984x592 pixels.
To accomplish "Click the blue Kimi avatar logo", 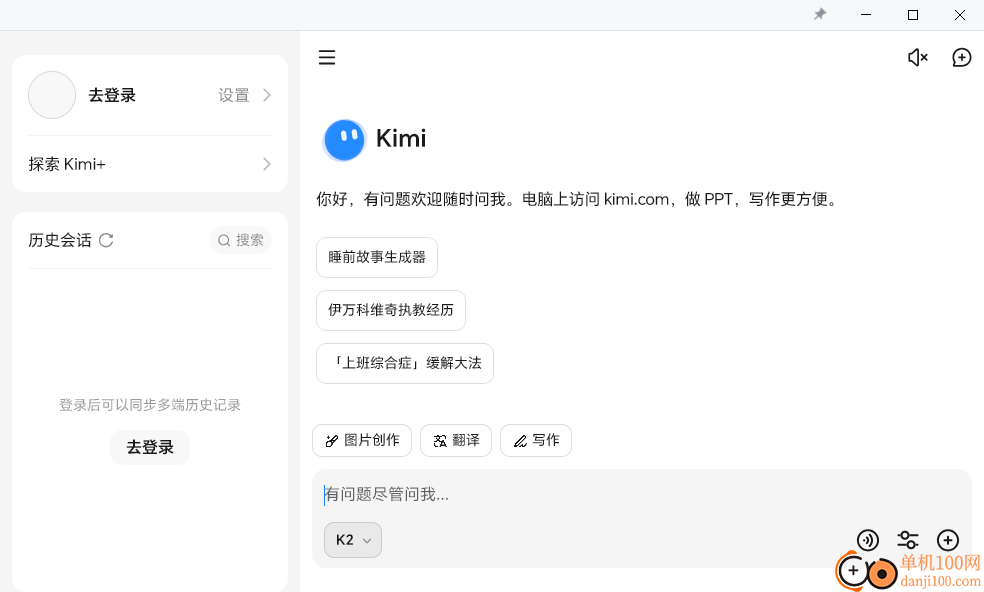I will click(x=344, y=139).
